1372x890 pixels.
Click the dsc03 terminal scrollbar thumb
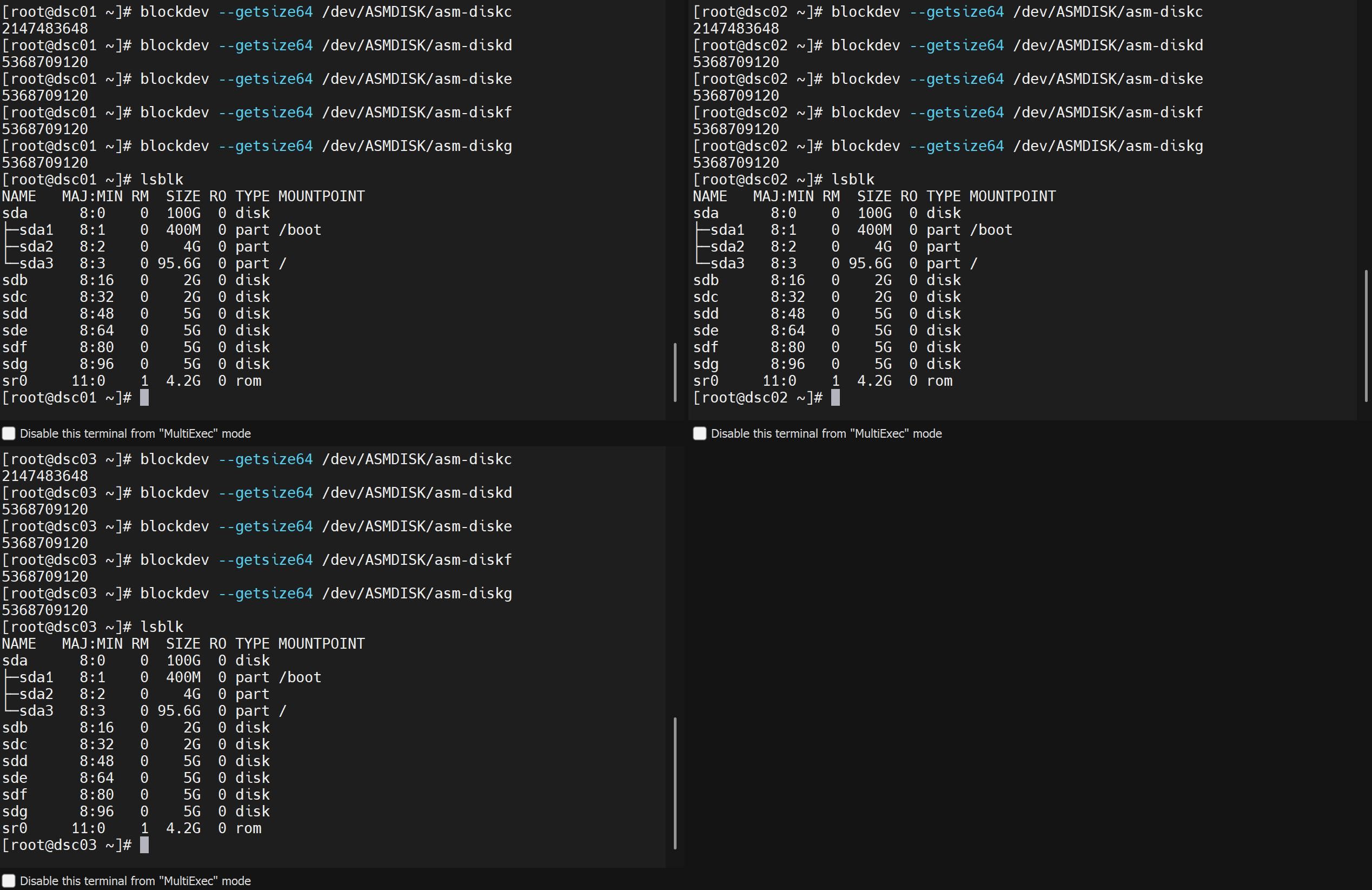click(674, 783)
